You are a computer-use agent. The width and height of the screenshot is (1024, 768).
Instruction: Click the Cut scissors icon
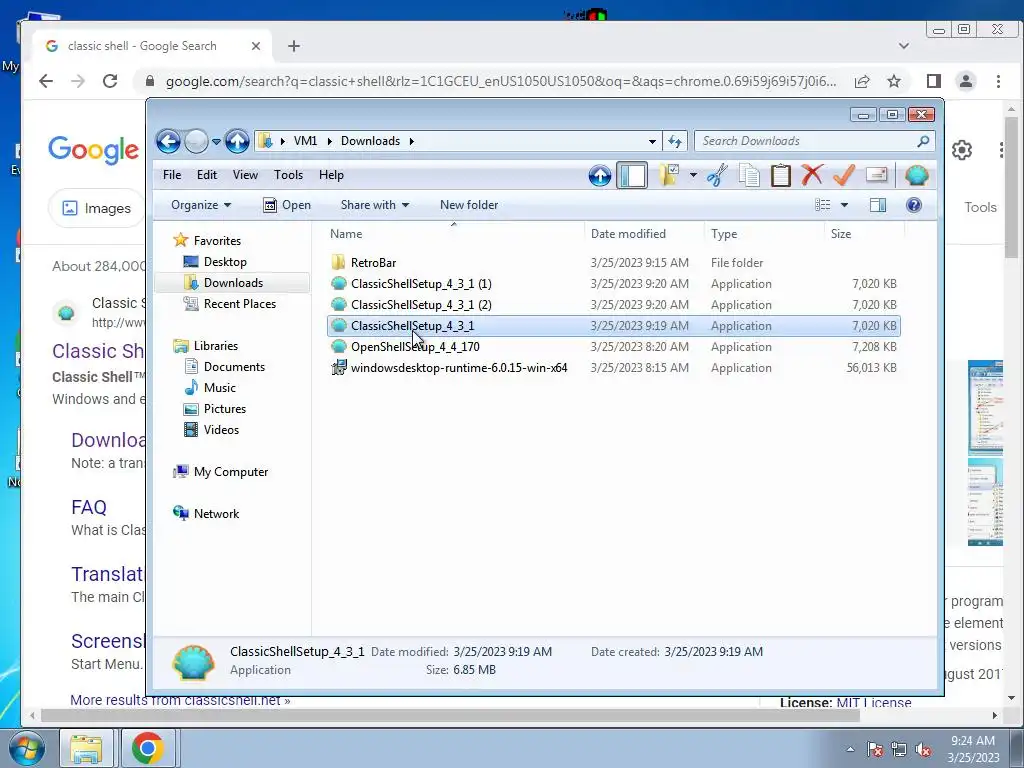[x=717, y=175]
